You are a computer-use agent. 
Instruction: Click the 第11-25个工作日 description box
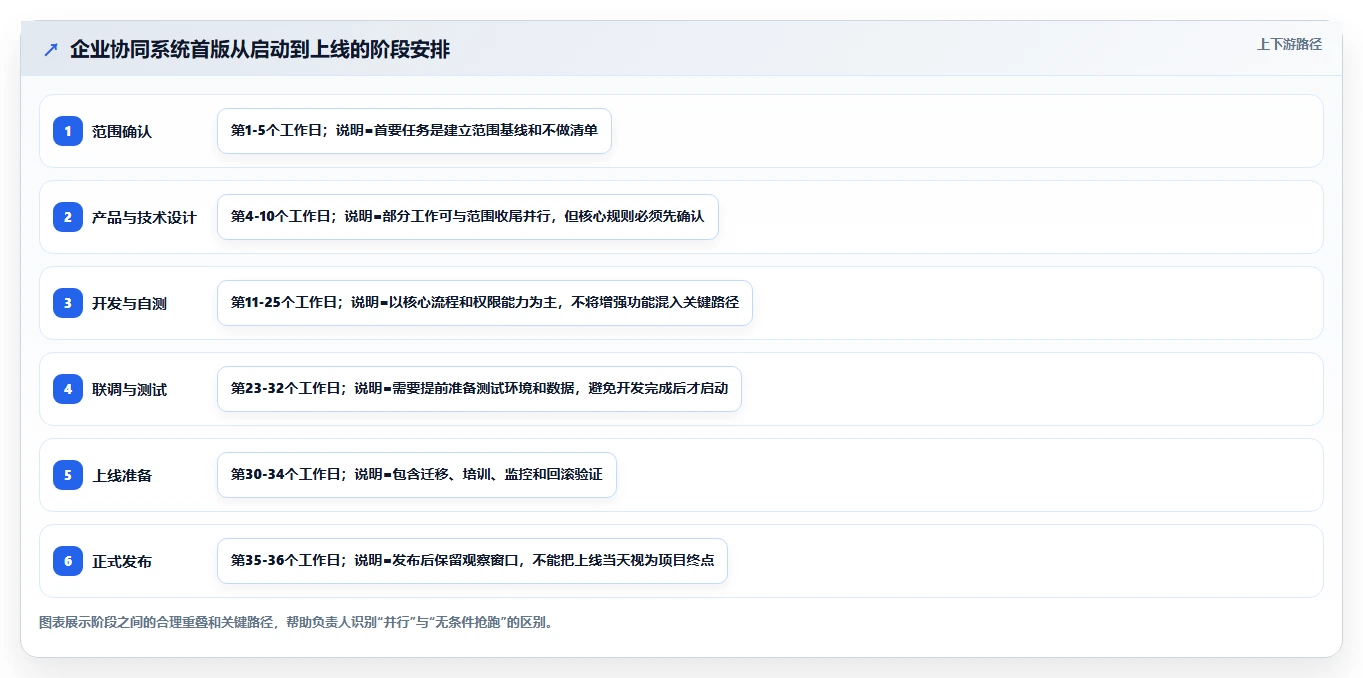(485, 303)
